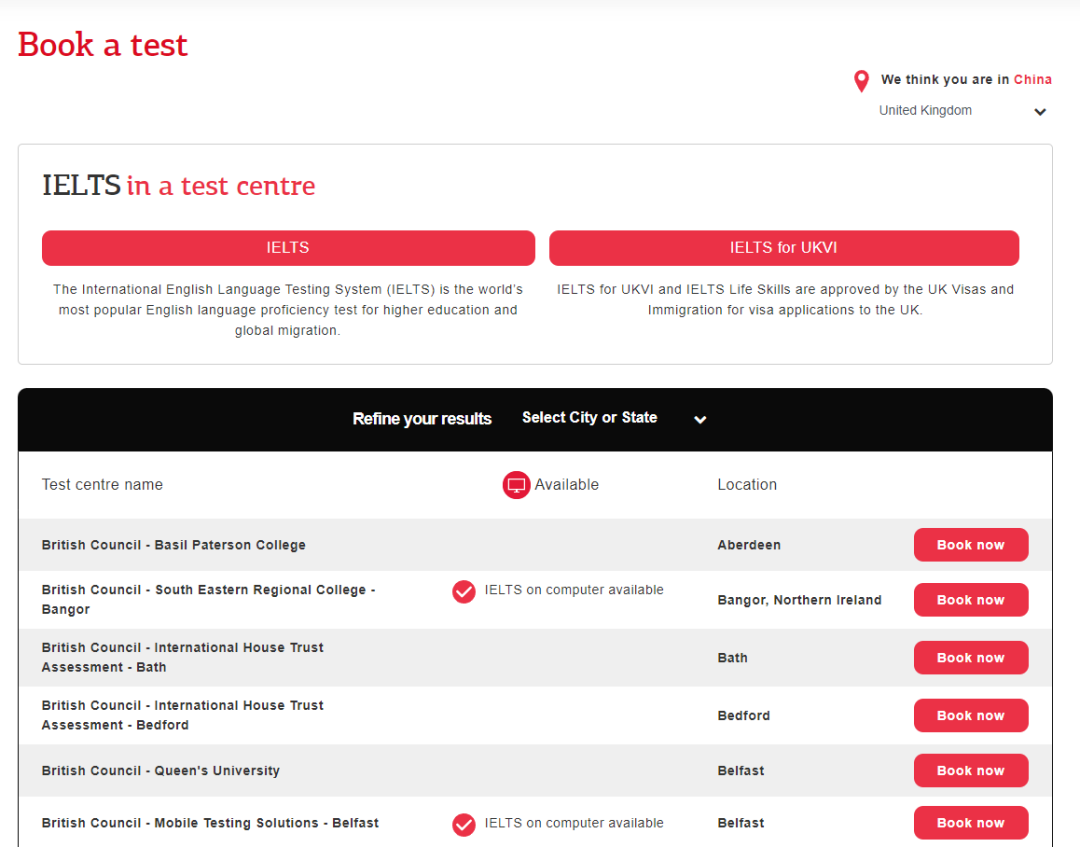Click the checkmark icon in the Bangor row
Image resolution: width=1080 pixels, height=847 pixels.
click(464, 591)
